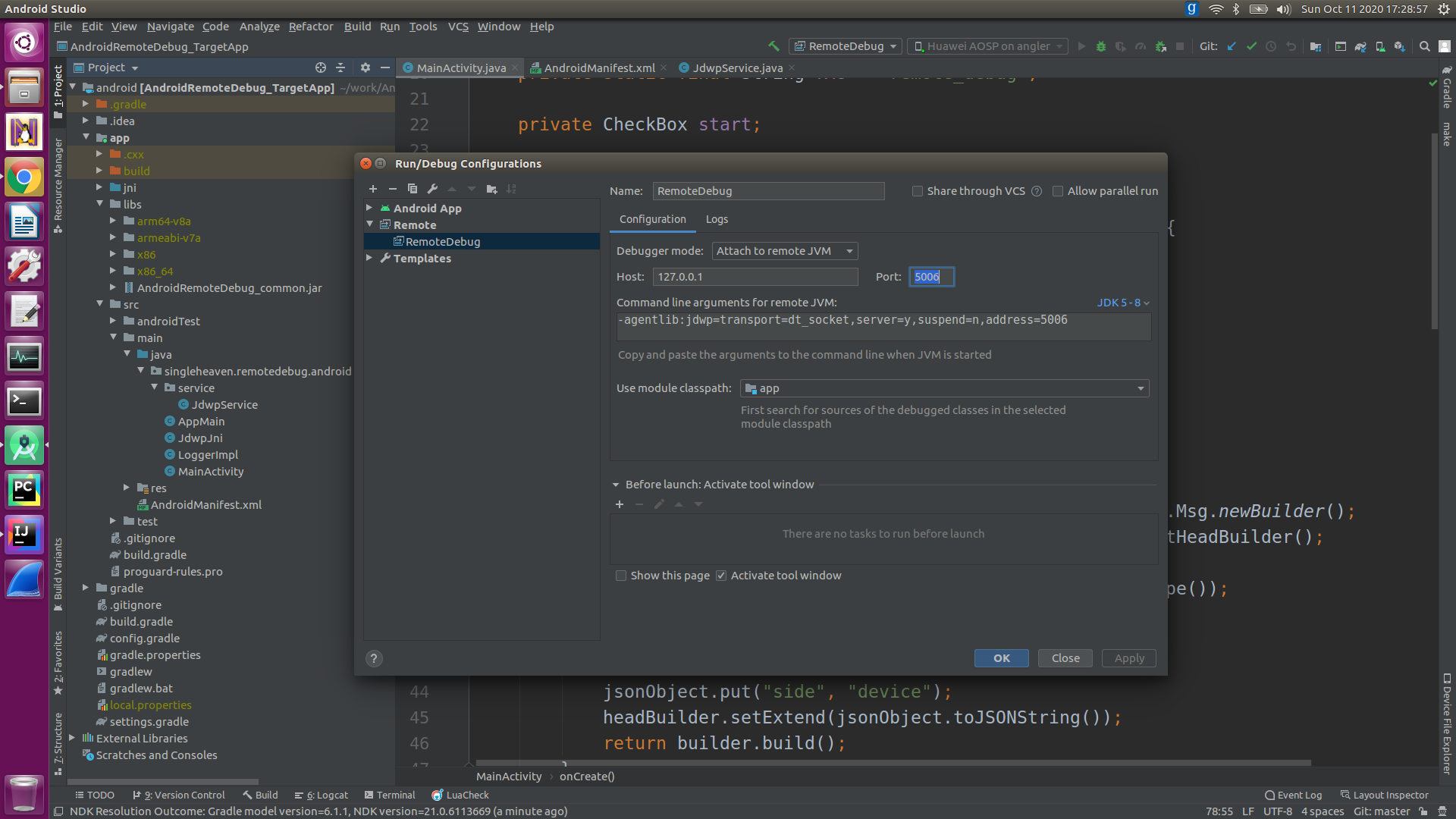The image size is (1456, 819).
Task: Switch to the Logs tab
Action: 716,219
